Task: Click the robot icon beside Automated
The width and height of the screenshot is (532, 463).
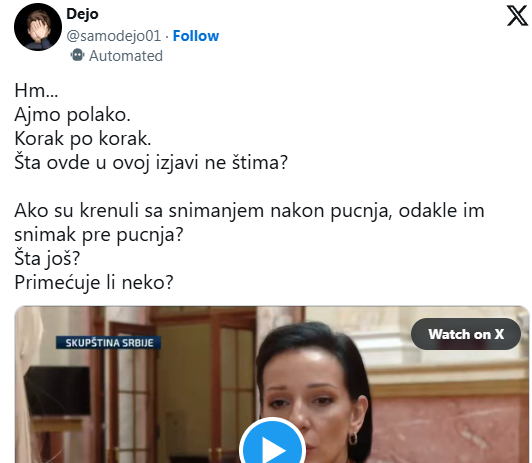Action: pos(77,55)
